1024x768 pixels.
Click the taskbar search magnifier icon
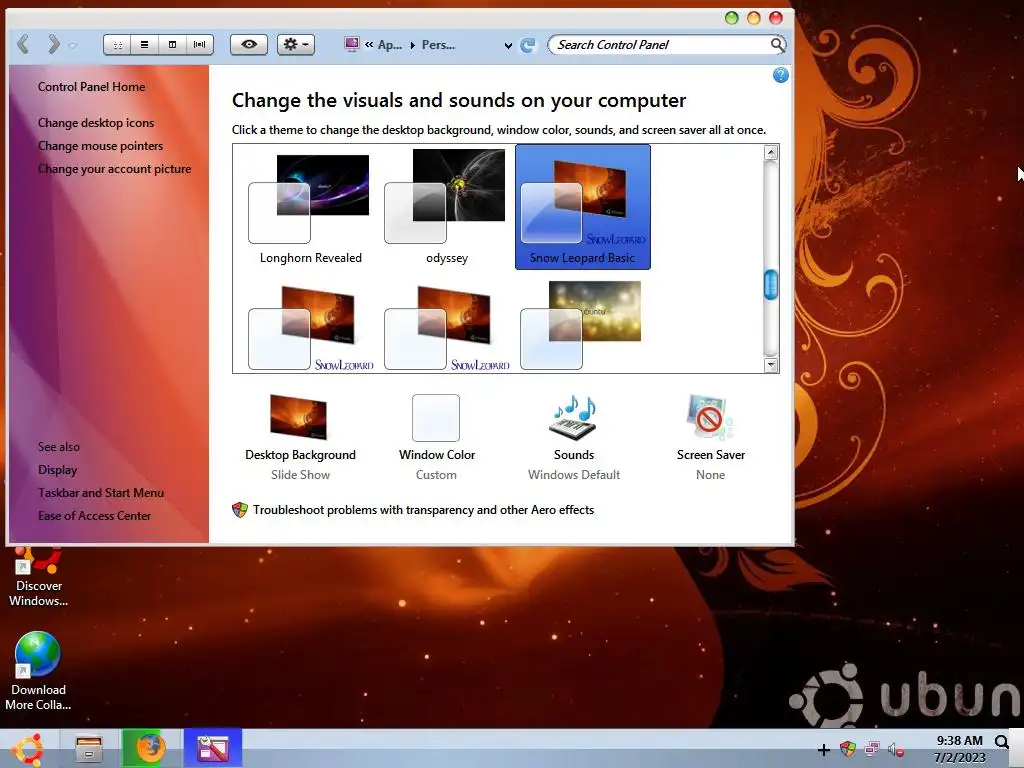(x=1001, y=742)
